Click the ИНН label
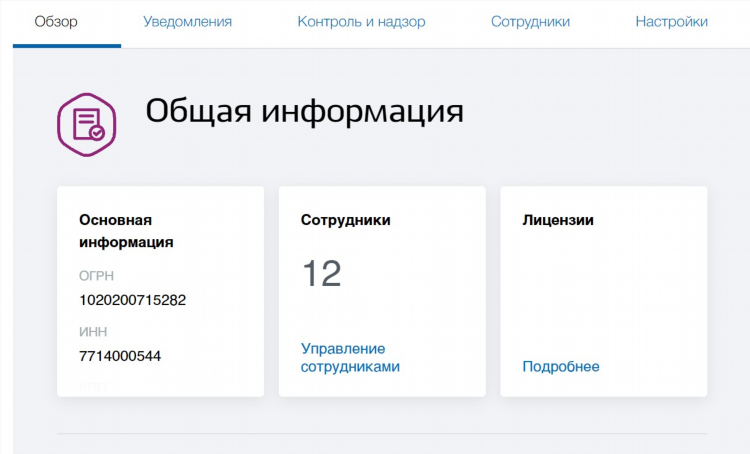The width and height of the screenshot is (750, 454). point(93,332)
